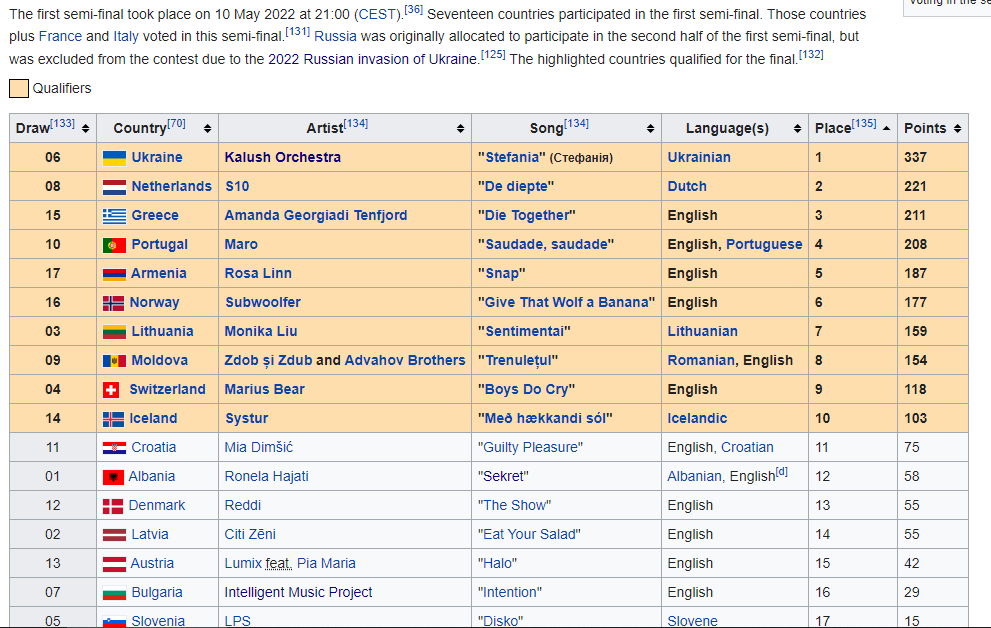This screenshot has width=991, height=628.
Task: Sort table by Points column
Action: (x=957, y=129)
